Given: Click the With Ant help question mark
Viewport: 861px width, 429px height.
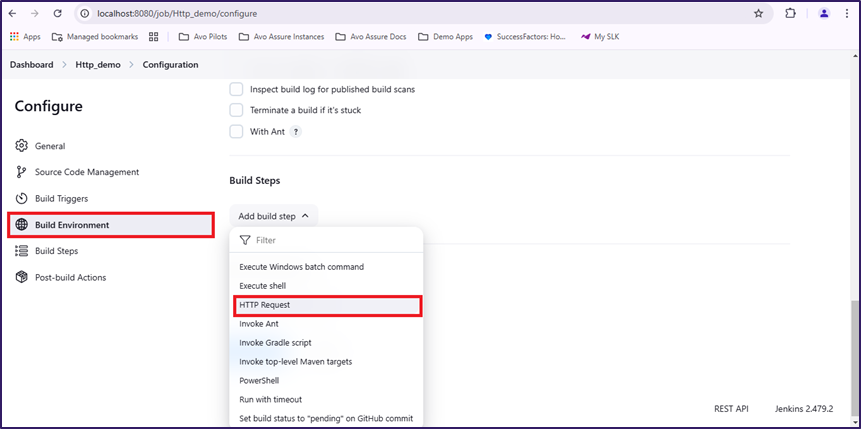Looking at the screenshot, I should tap(296, 131).
